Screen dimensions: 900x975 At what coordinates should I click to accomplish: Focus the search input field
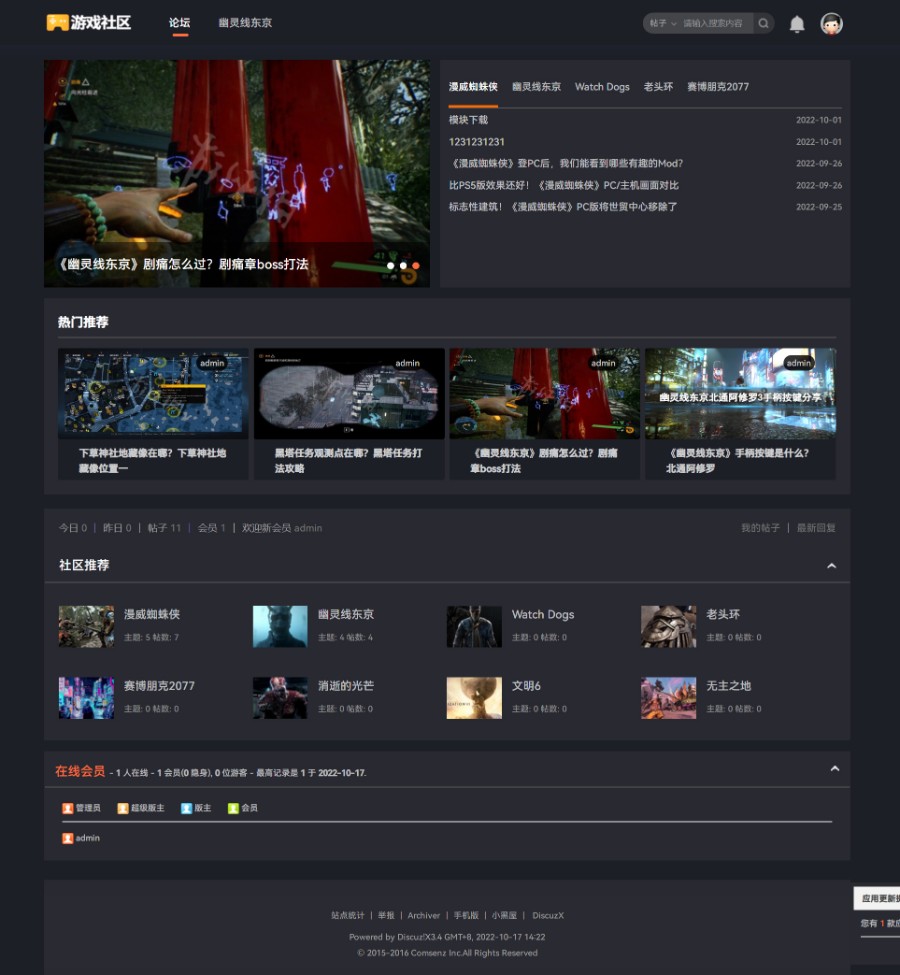click(x=715, y=24)
